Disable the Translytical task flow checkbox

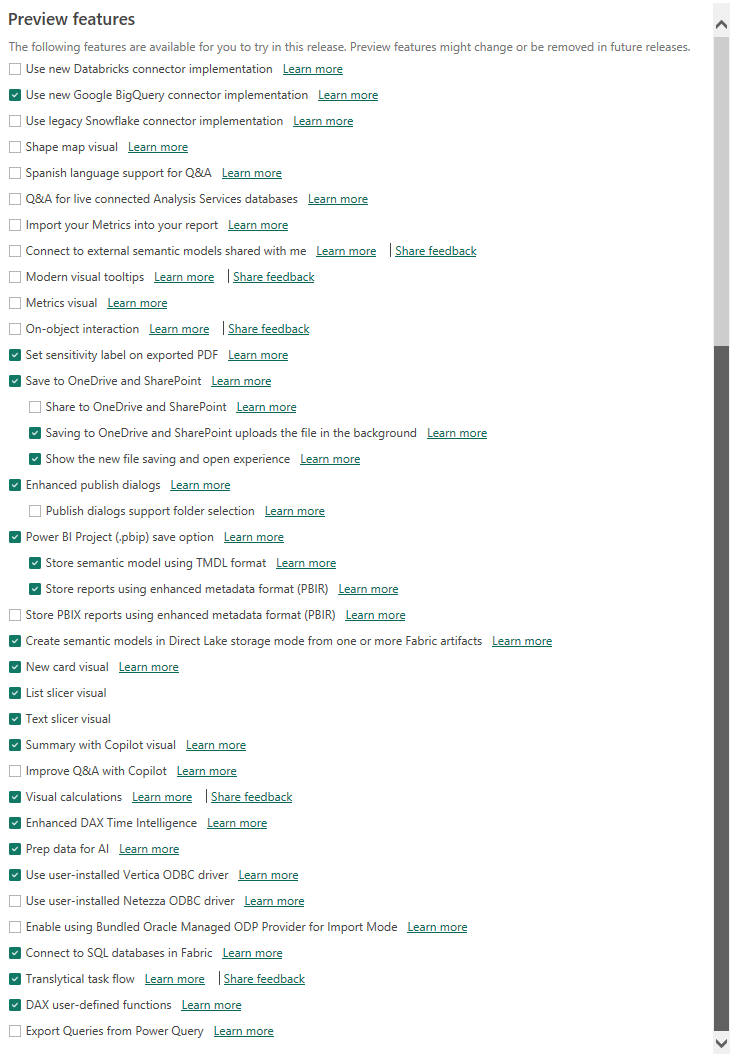(15, 979)
